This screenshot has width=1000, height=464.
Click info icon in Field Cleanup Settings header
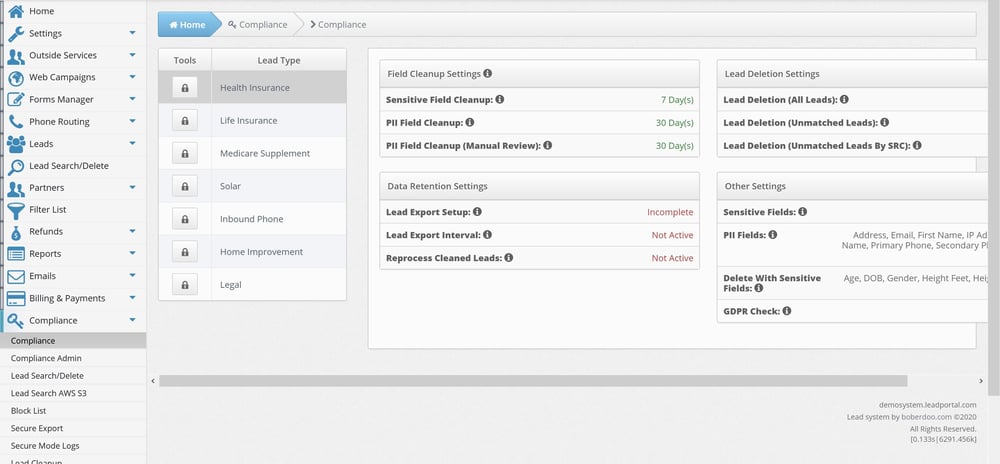[x=487, y=74]
